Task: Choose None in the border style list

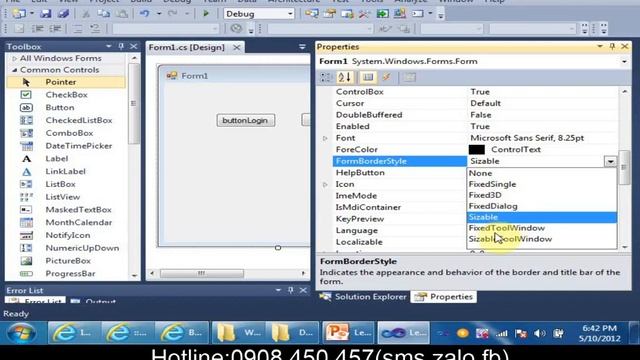Action: pos(542,173)
